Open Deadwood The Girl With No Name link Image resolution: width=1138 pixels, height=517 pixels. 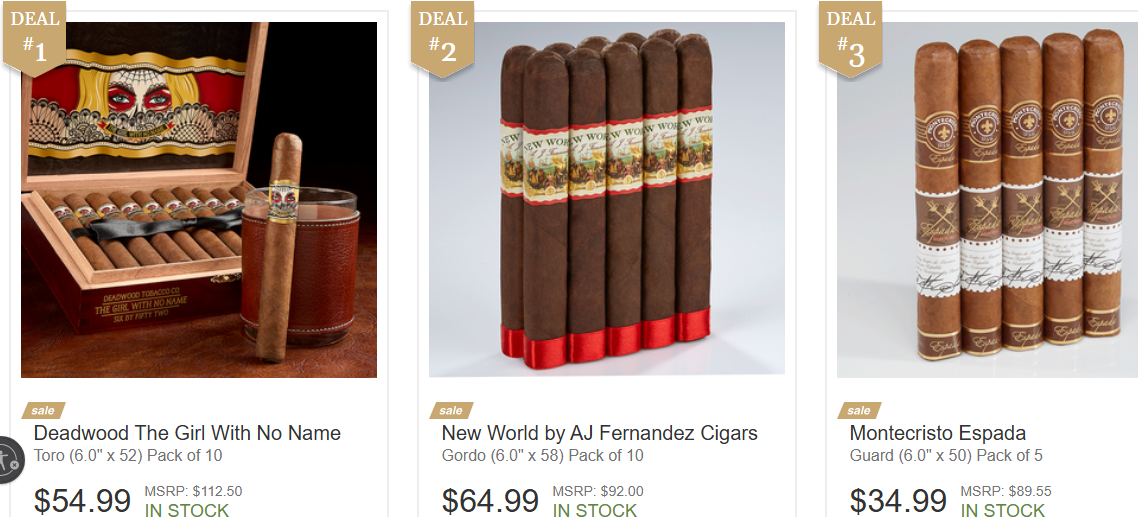[x=187, y=433]
